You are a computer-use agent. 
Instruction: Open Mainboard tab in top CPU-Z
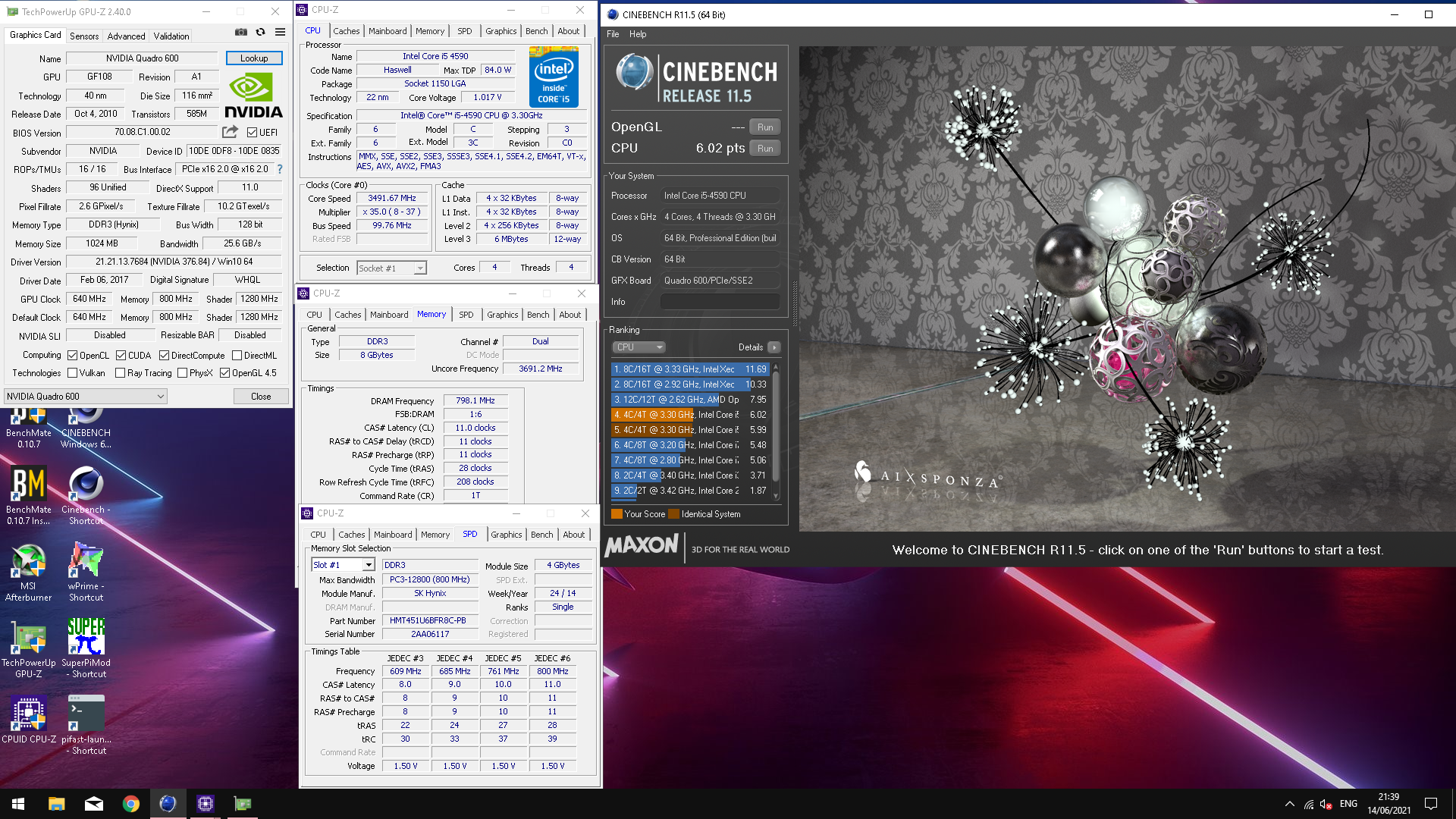click(x=388, y=31)
